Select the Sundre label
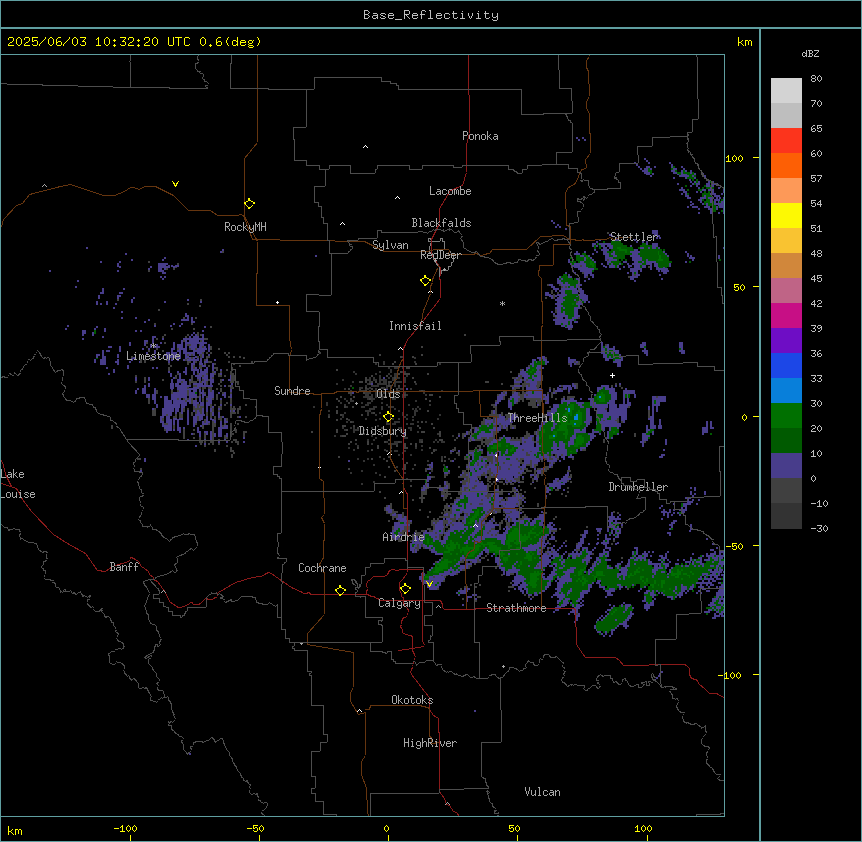Image resolution: width=862 pixels, height=842 pixels. click(x=292, y=391)
